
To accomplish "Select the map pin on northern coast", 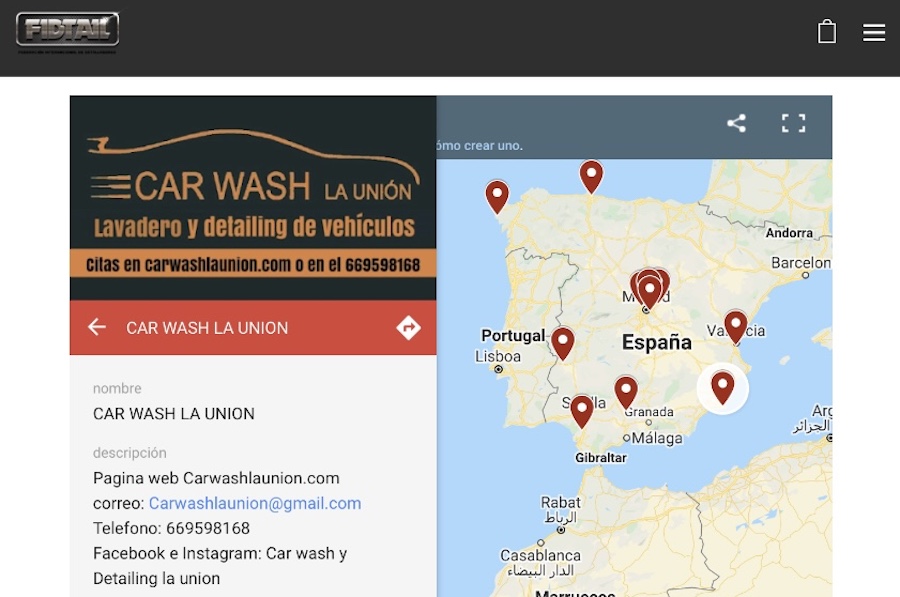I will coord(591,174).
